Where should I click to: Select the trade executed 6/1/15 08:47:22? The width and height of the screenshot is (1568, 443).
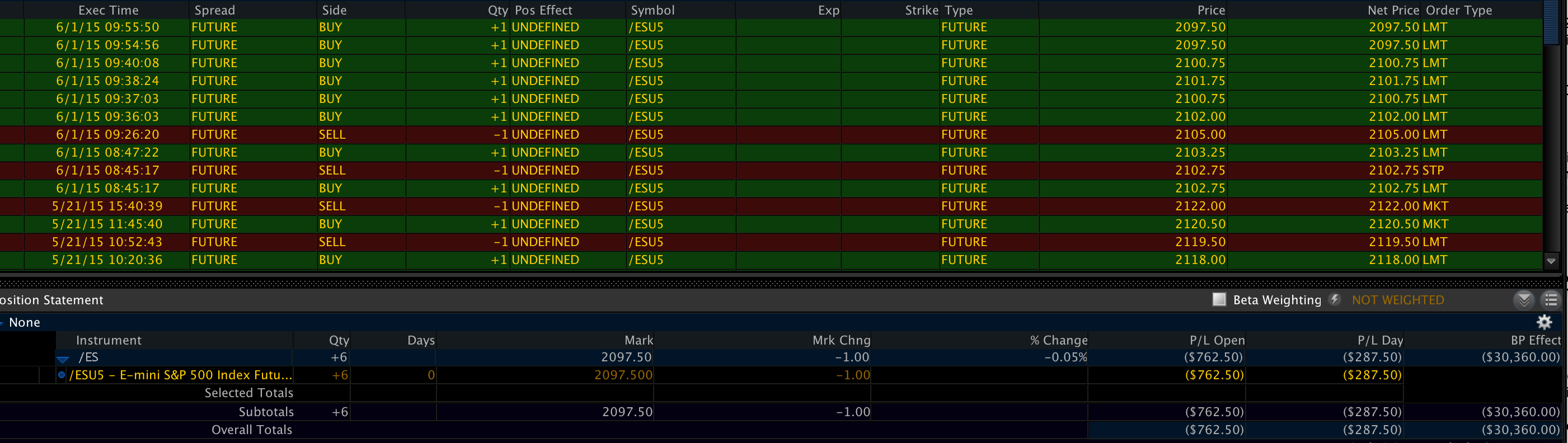tap(771, 152)
